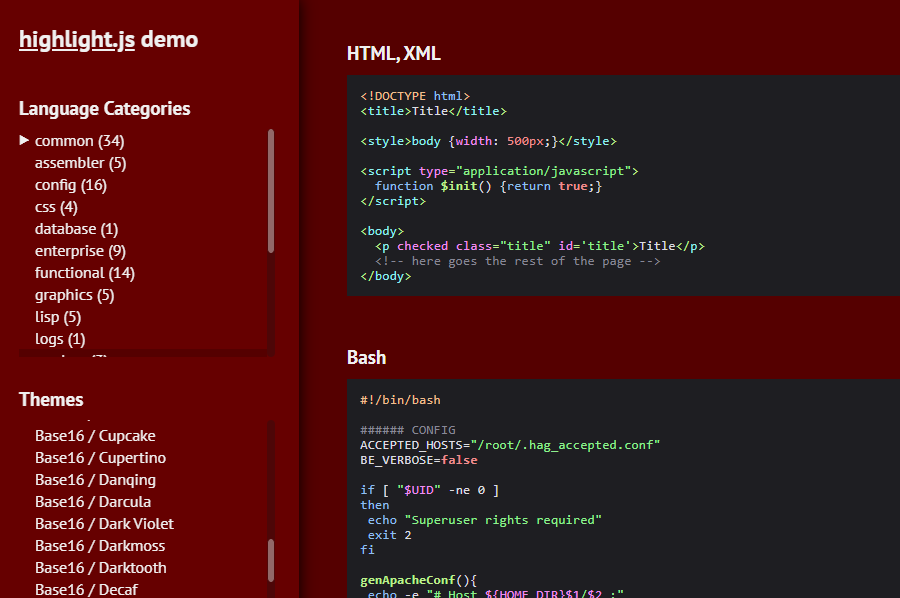Image resolution: width=900 pixels, height=598 pixels.
Task: Click the script type application/javascript line
Action: (499, 171)
